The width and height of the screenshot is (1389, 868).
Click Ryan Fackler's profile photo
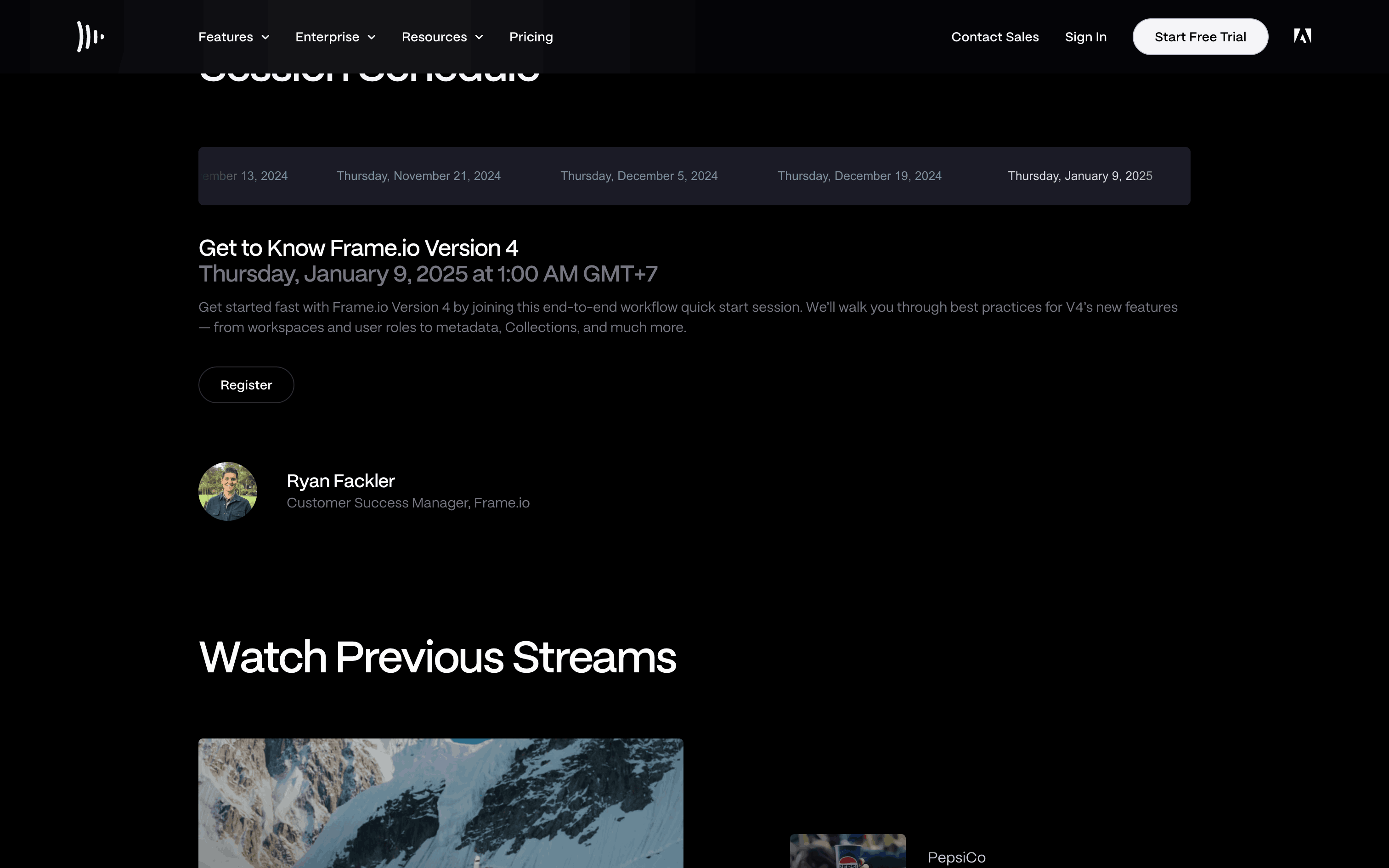pos(228,491)
